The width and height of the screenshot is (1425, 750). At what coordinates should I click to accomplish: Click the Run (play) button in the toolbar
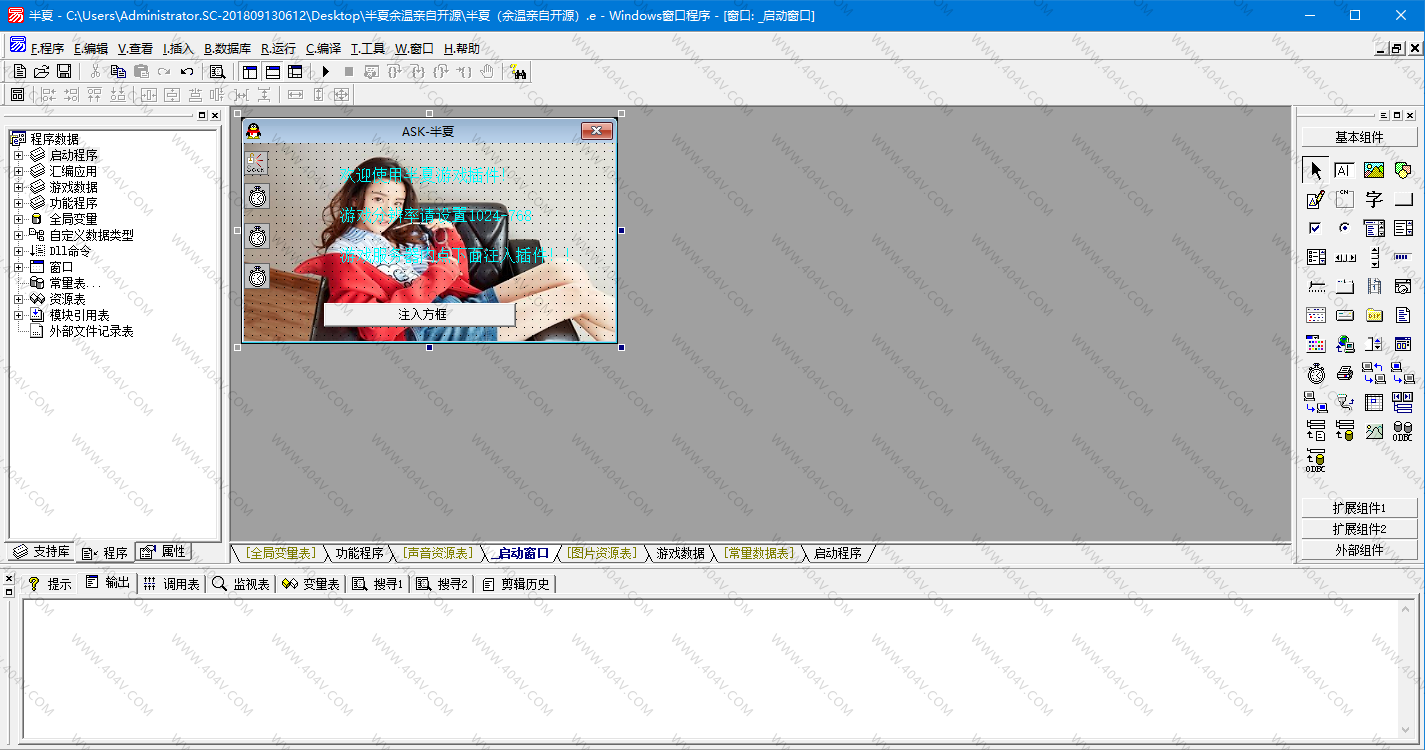coord(326,72)
